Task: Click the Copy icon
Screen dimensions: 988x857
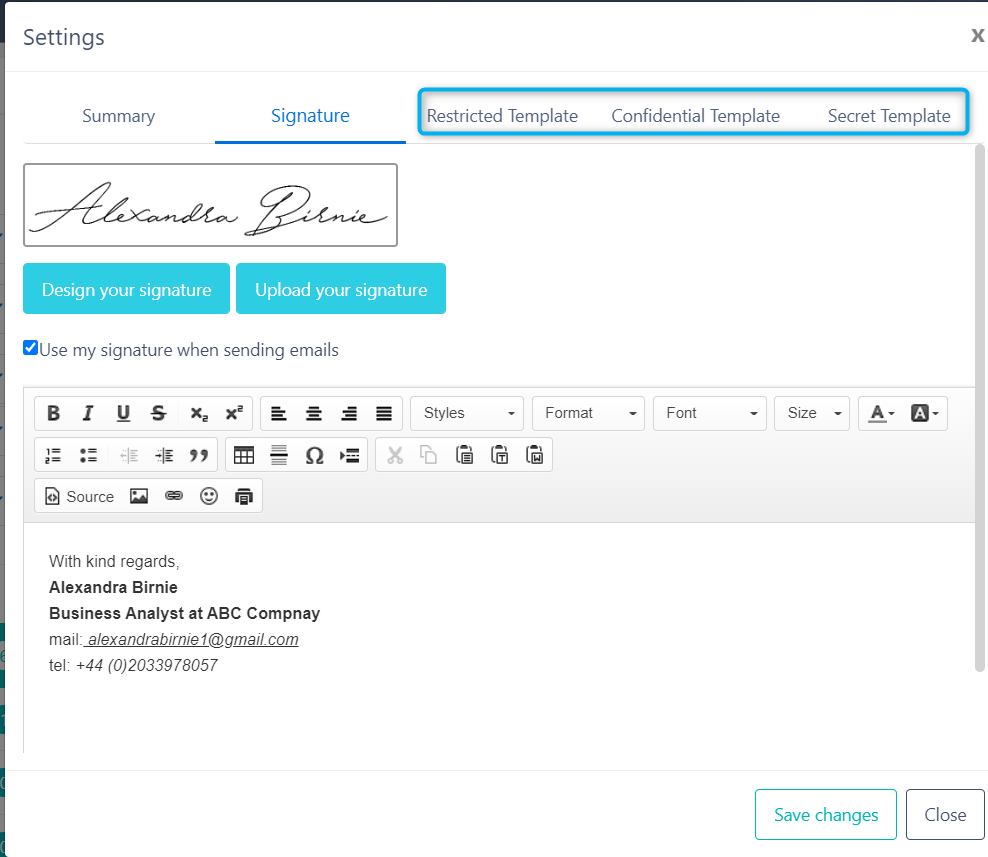Action: 429,455
